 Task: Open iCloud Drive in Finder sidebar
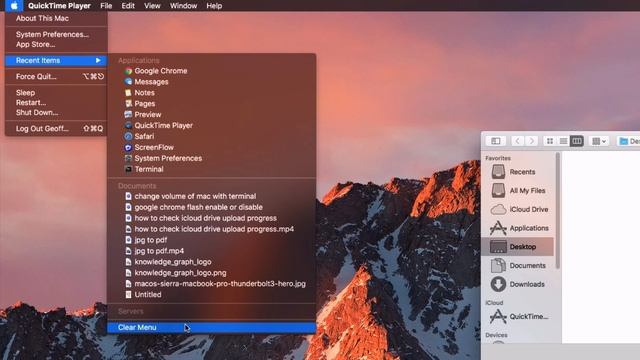[x=518, y=209]
